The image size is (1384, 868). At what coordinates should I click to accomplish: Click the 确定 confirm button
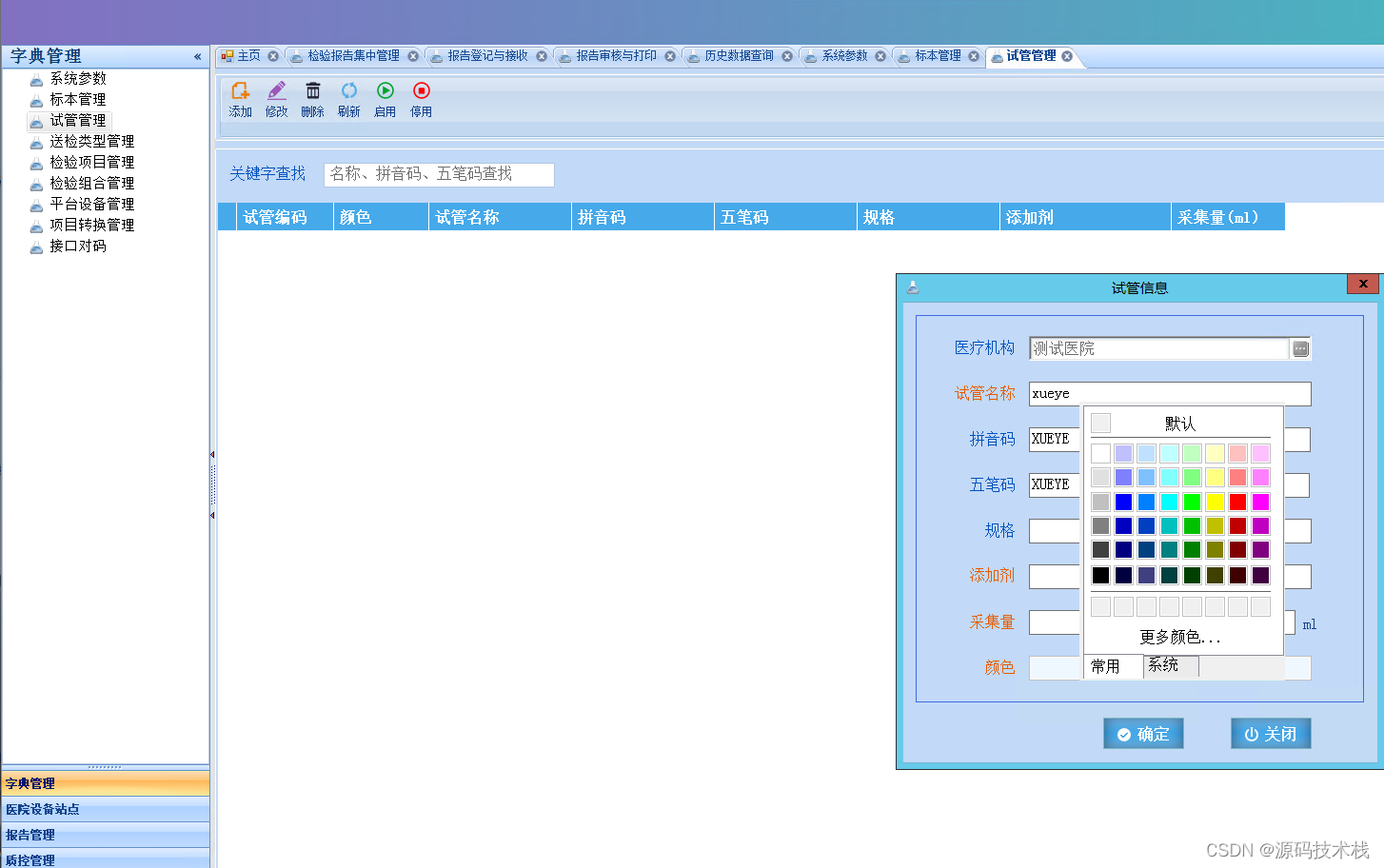1143,734
